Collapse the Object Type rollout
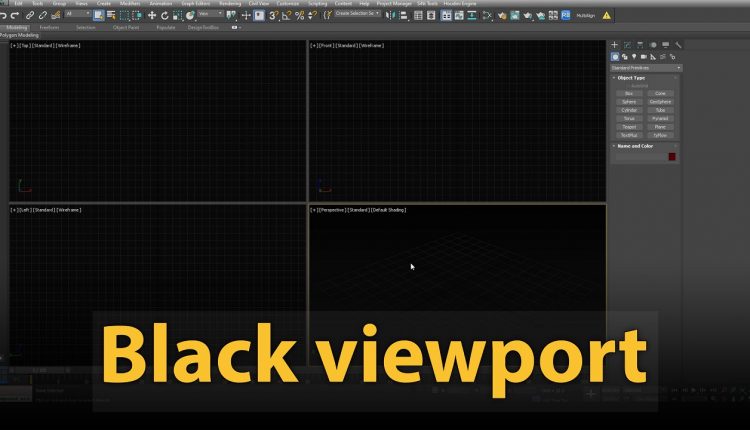 (628, 77)
